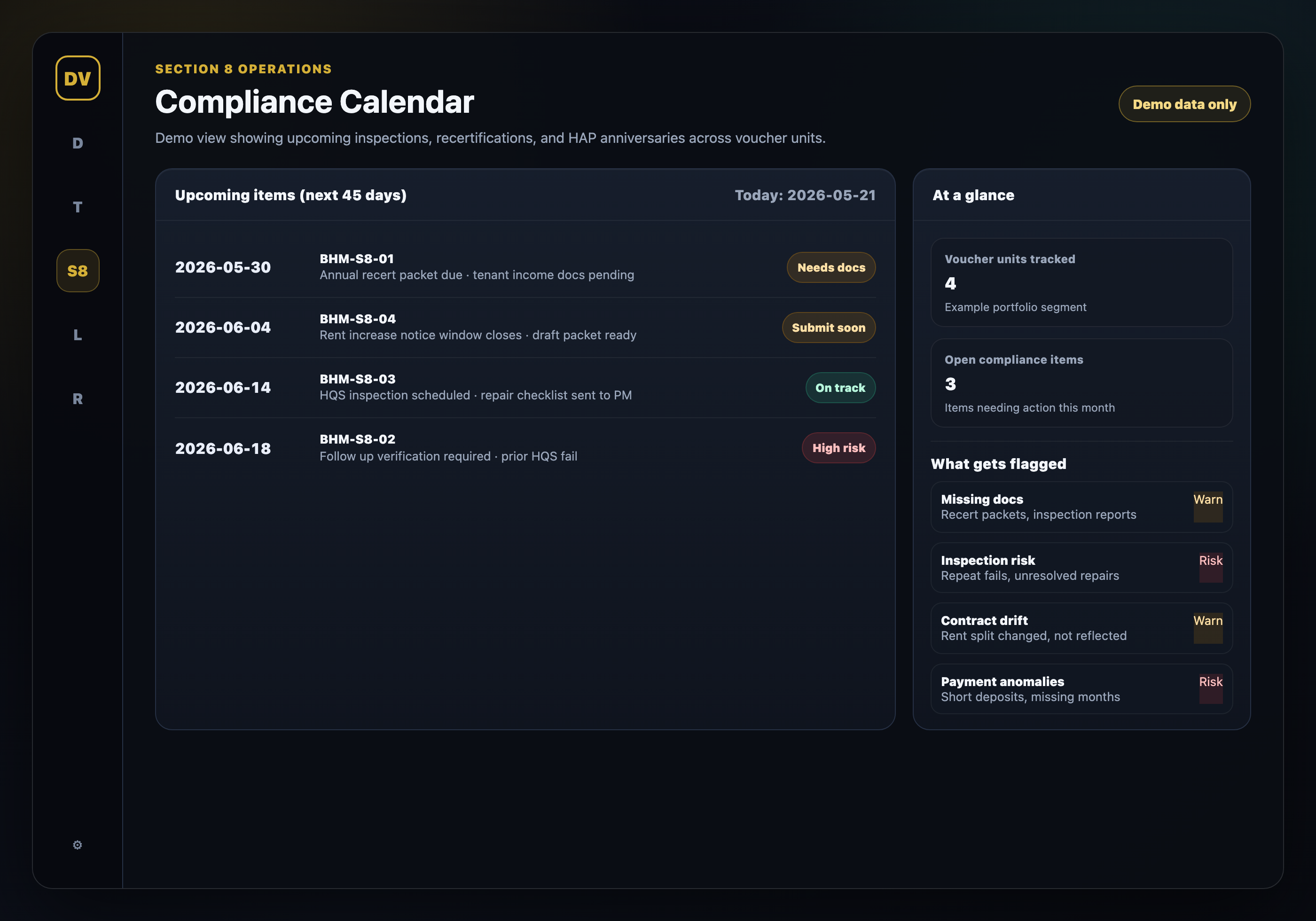Open settings via the gear icon

78,845
